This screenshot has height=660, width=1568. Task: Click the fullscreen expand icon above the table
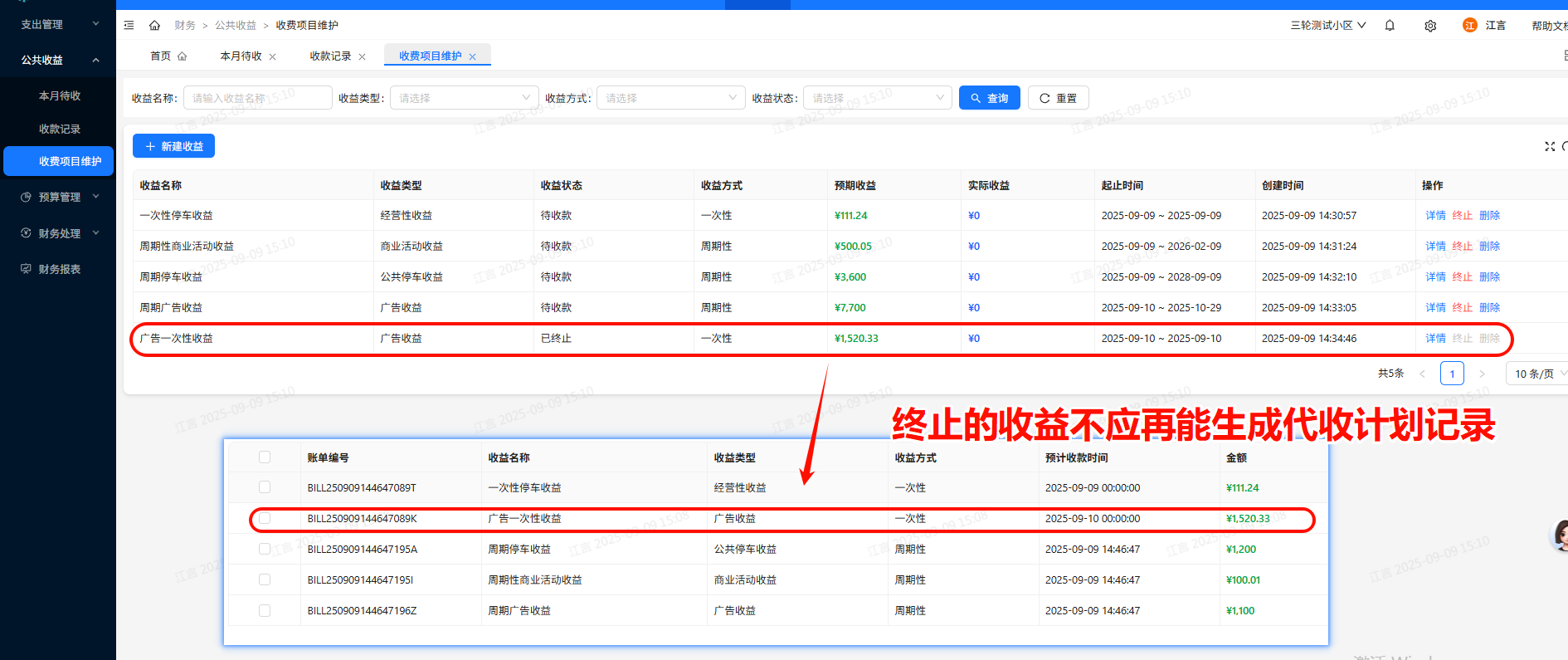coord(1549,147)
